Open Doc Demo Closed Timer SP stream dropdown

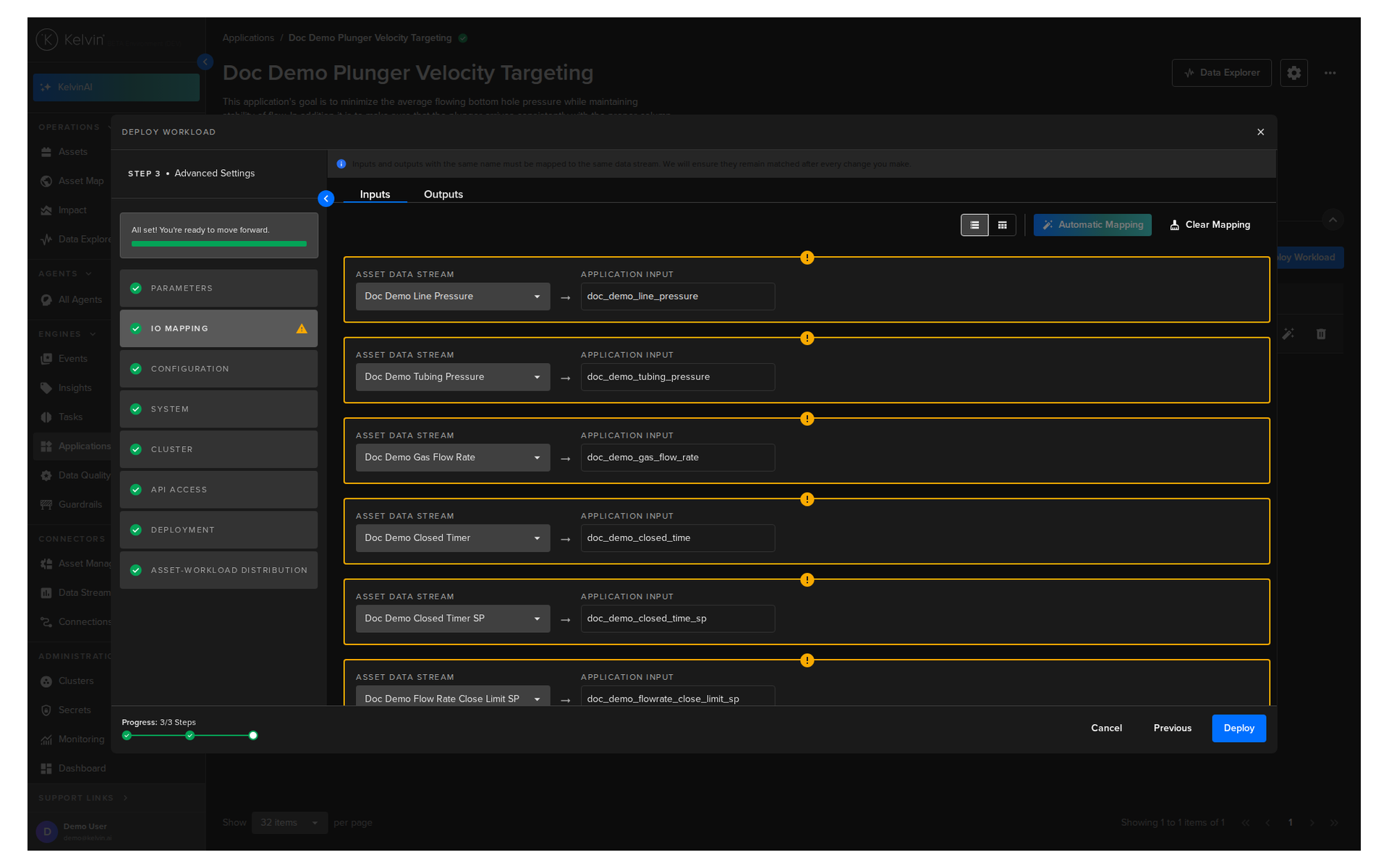click(x=453, y=618)
